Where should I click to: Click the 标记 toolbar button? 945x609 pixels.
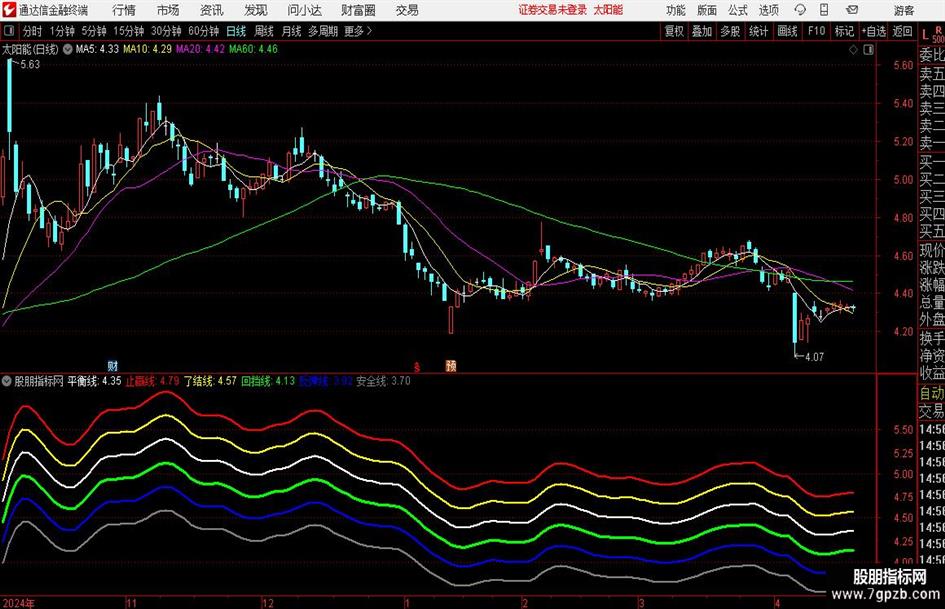(844, 31)
